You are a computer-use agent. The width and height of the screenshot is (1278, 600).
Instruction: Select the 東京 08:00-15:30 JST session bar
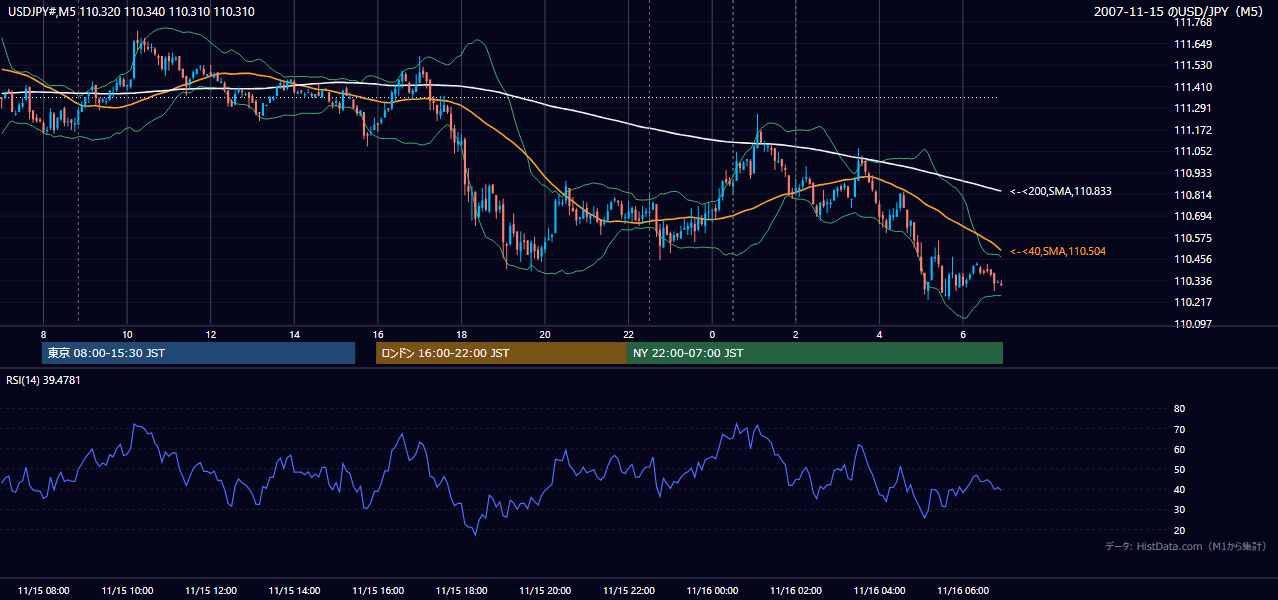[x=198, y=353]
